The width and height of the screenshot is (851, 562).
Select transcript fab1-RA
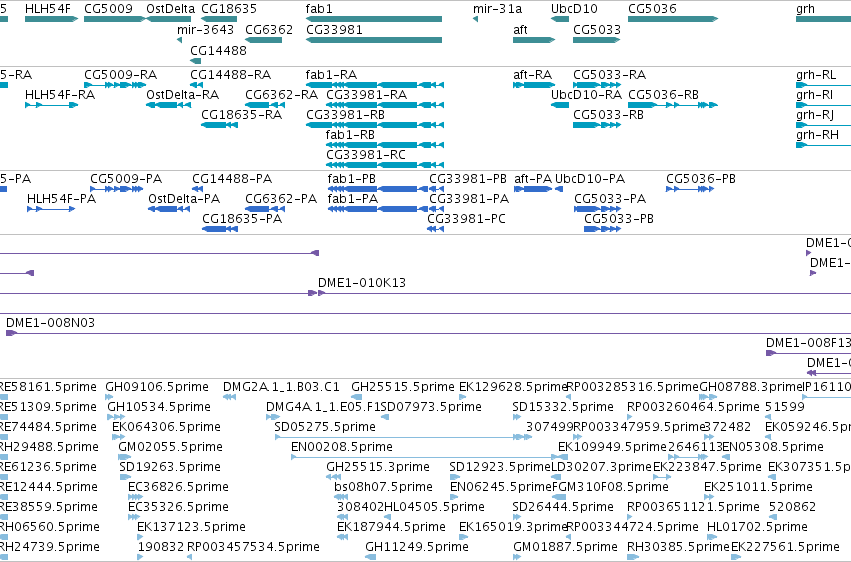click(331, 74)
